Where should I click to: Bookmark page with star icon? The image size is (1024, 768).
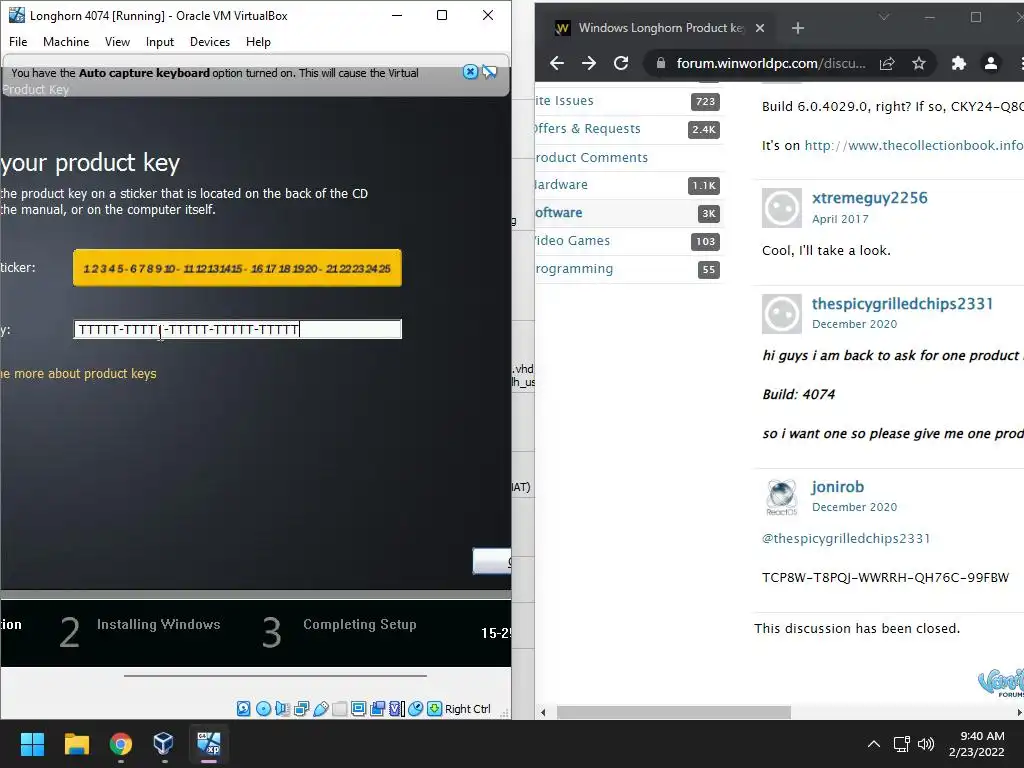[x=919, y=63]
